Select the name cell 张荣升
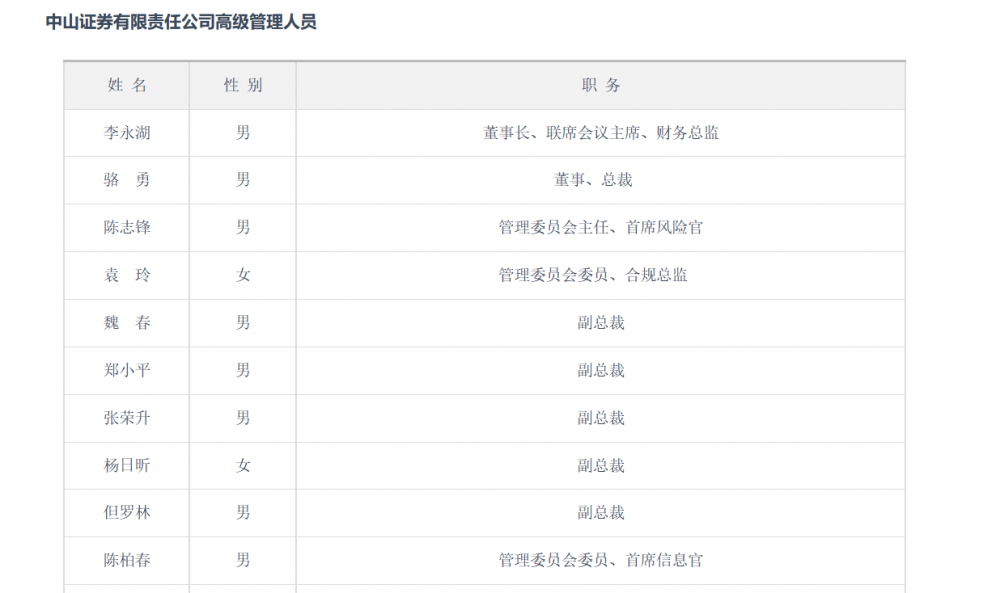The height and width of the screenshot is (593, 1000). click(x=127, y=418)
